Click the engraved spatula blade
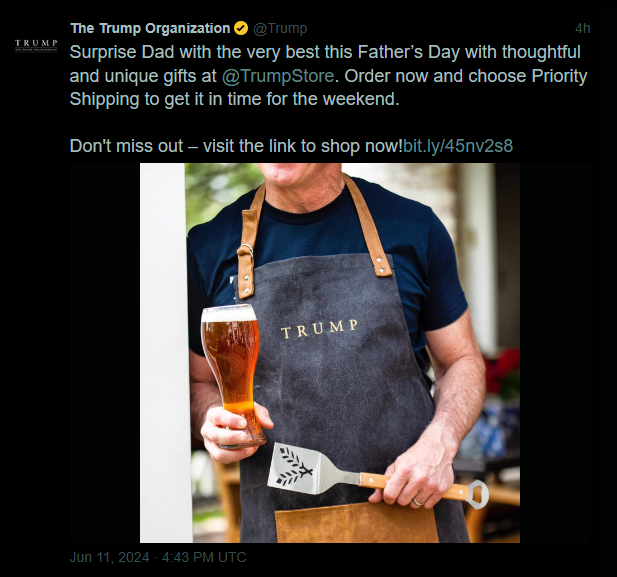The width and height of the screenshot is (617, 577). 301,468
